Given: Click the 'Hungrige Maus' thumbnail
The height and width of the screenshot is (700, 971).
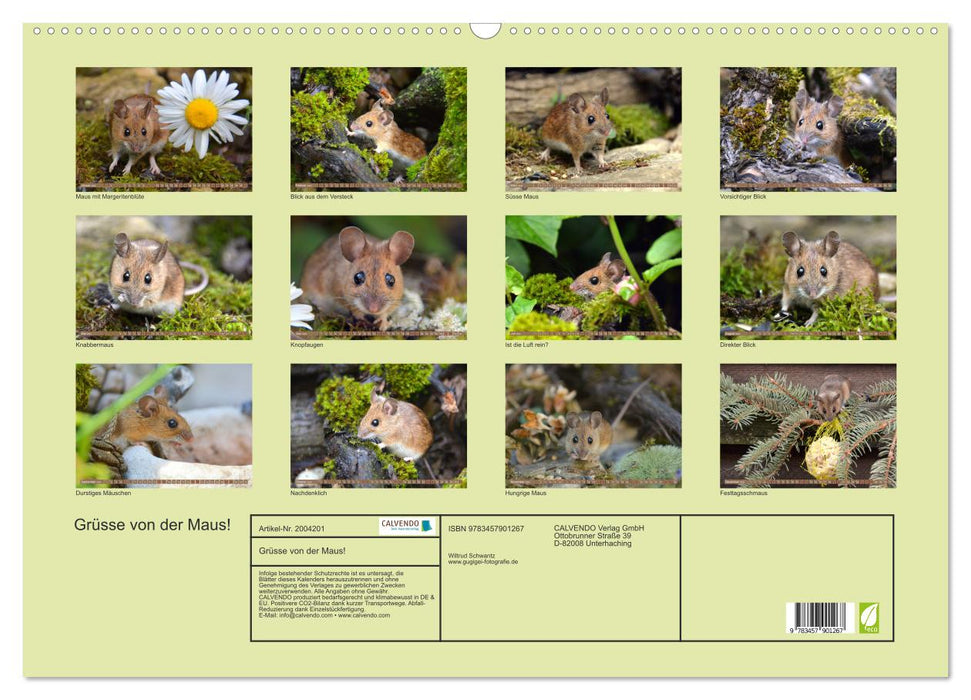Looking at the screenshot, I should (593, 425).
